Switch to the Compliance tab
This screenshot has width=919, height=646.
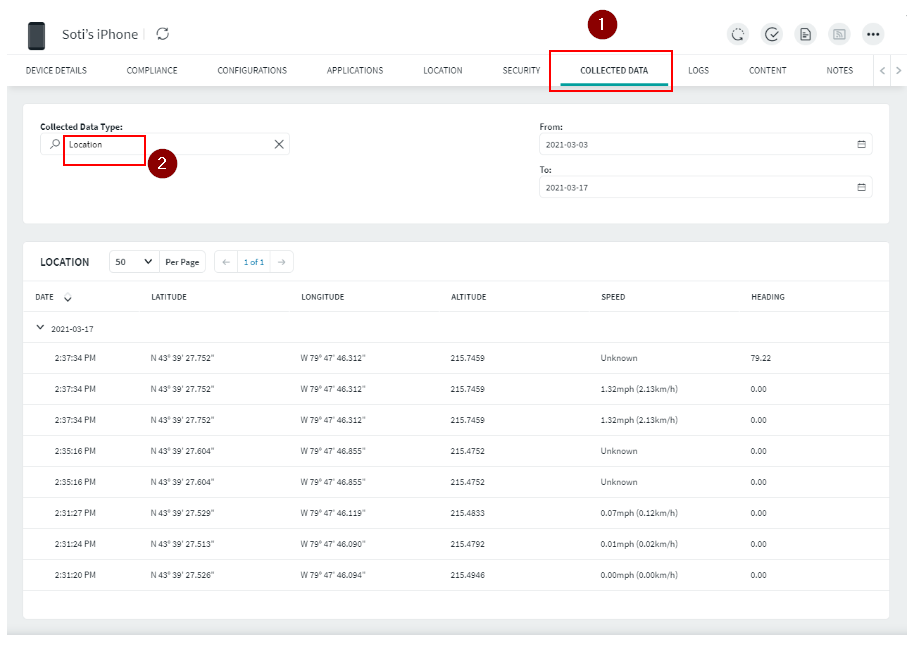(x=152, y=70)
